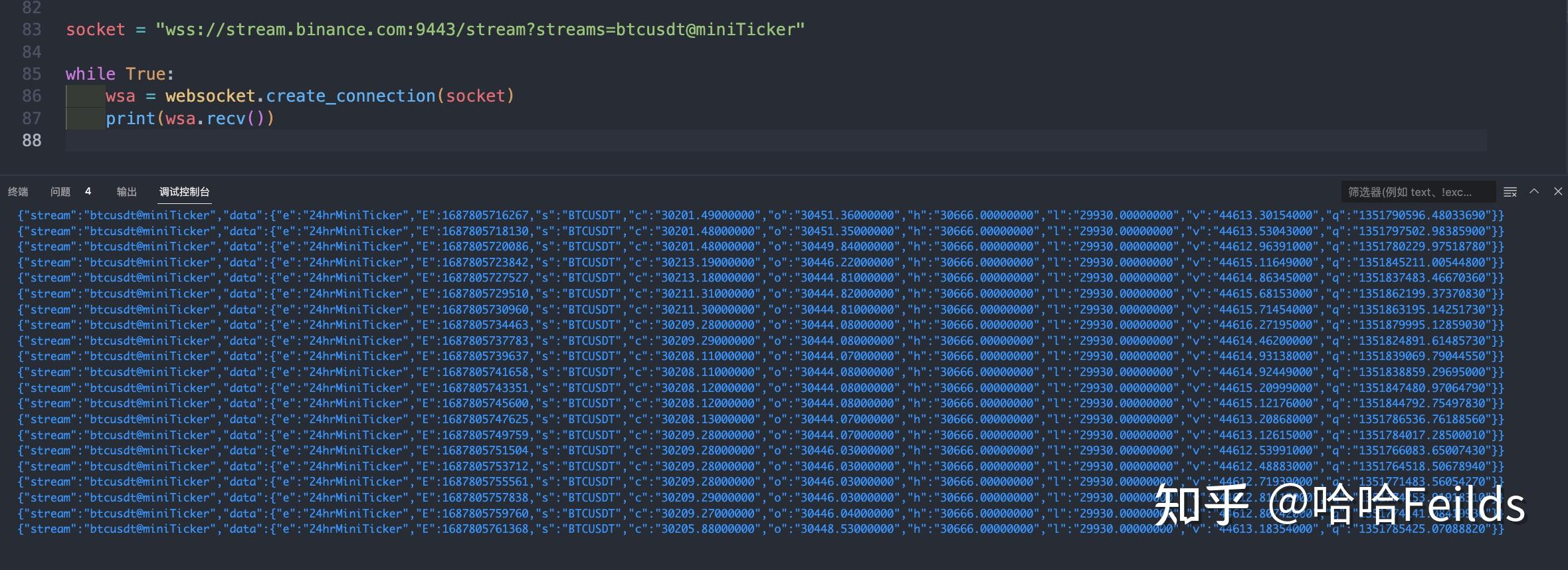Image resolution: width=1568 pixels, height=570 pixels.
Task: Select console row with timestamp 1687805745600
Action: tap(761, 403)
